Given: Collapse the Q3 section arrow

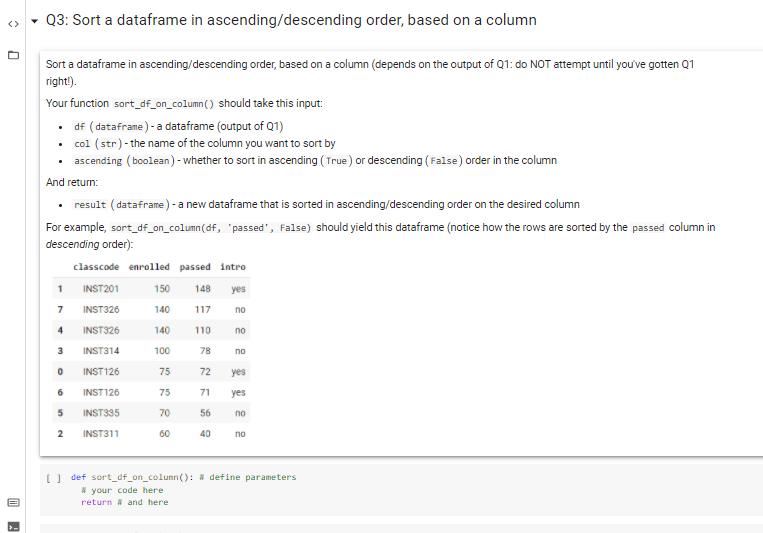Looking at the screenshot, I should (x=34, y=21).
